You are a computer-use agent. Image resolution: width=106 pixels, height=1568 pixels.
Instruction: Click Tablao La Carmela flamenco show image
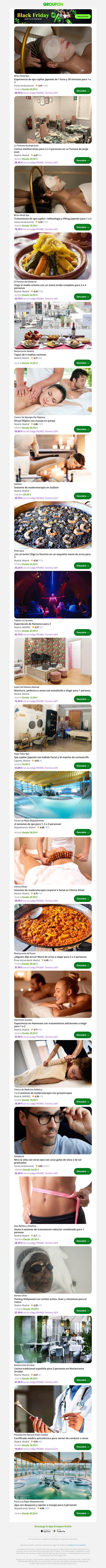click(x=53, y=595)
